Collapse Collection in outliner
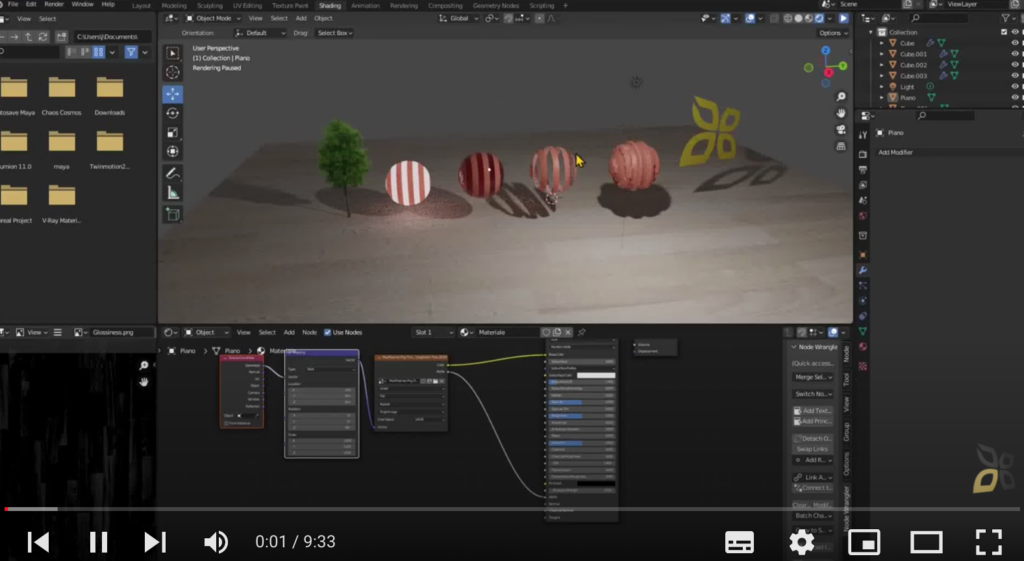The height and width of the screenshot is (561, 1024). click(x=871, y=32)
